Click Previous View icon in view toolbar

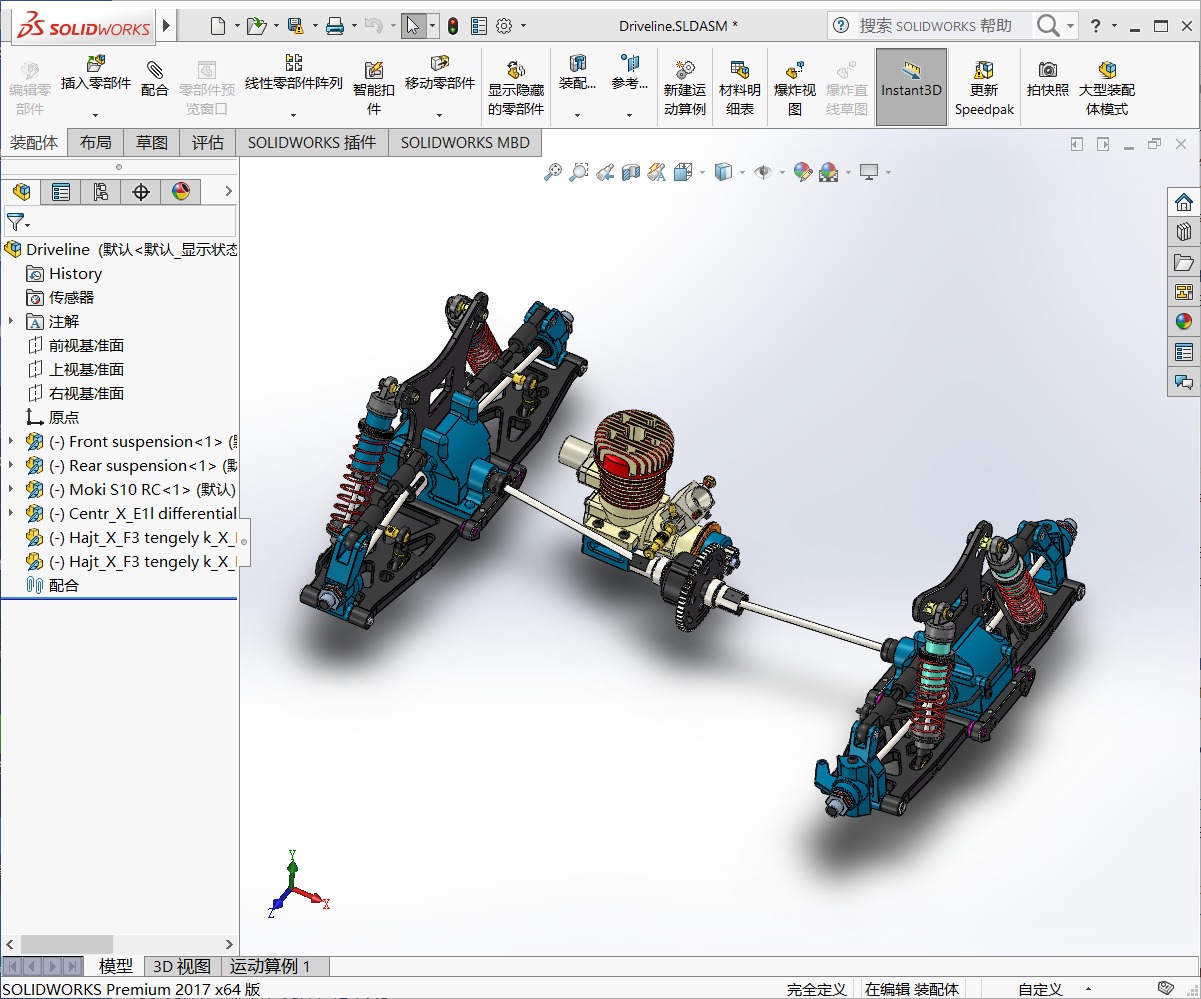[x=604, y=172]
